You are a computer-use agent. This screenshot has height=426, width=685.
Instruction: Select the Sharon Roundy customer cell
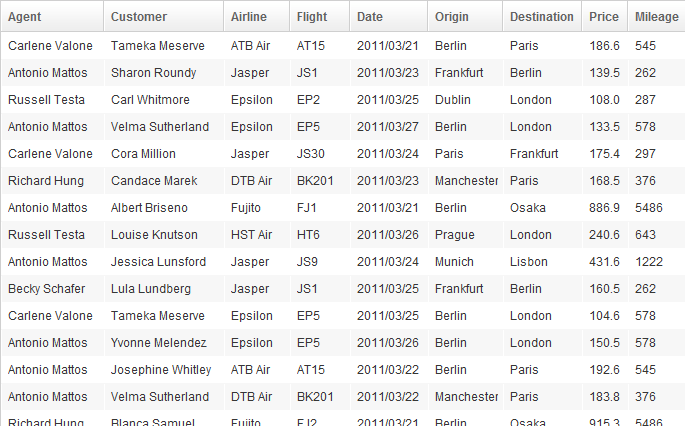click(164, 73)
